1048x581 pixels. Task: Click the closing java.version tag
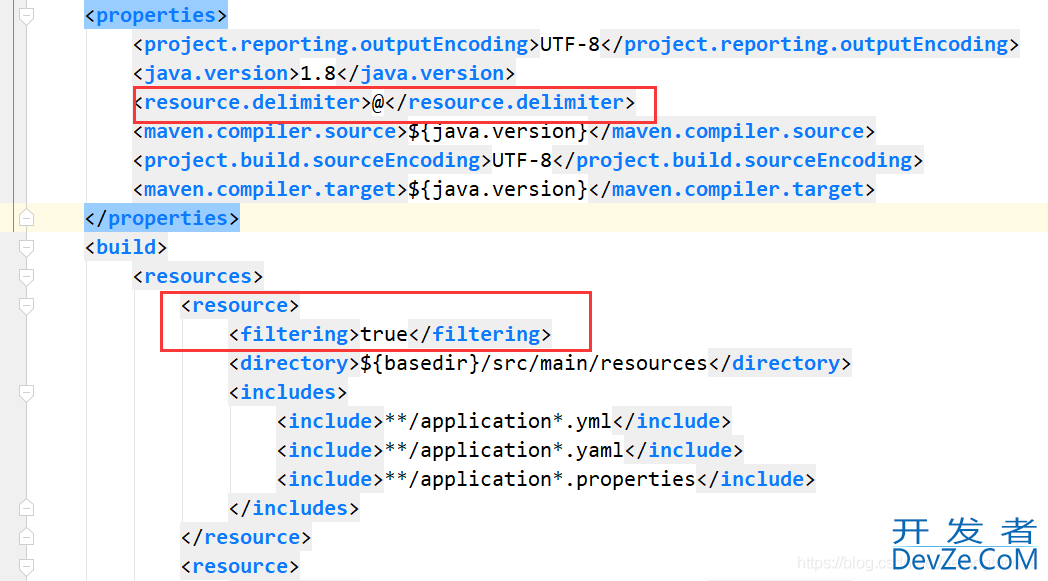coord(426,74)
